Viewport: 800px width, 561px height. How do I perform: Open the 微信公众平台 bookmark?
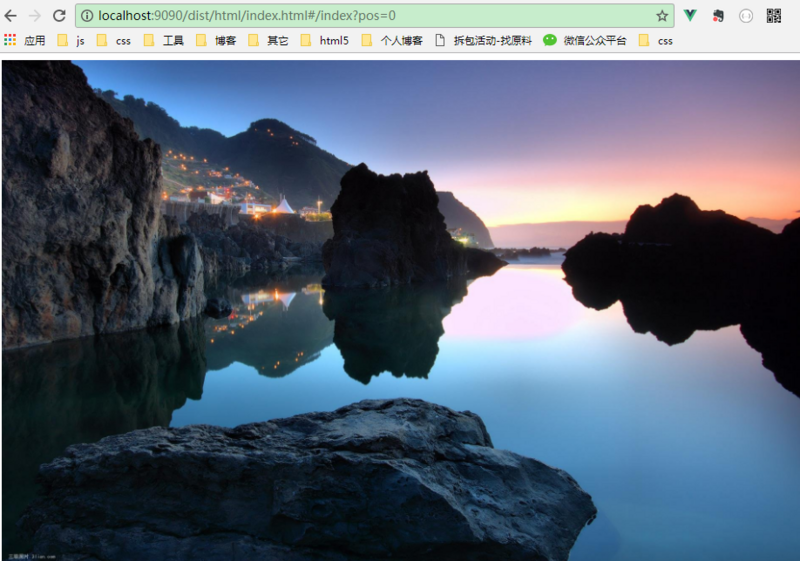click(x=585, y=40)
